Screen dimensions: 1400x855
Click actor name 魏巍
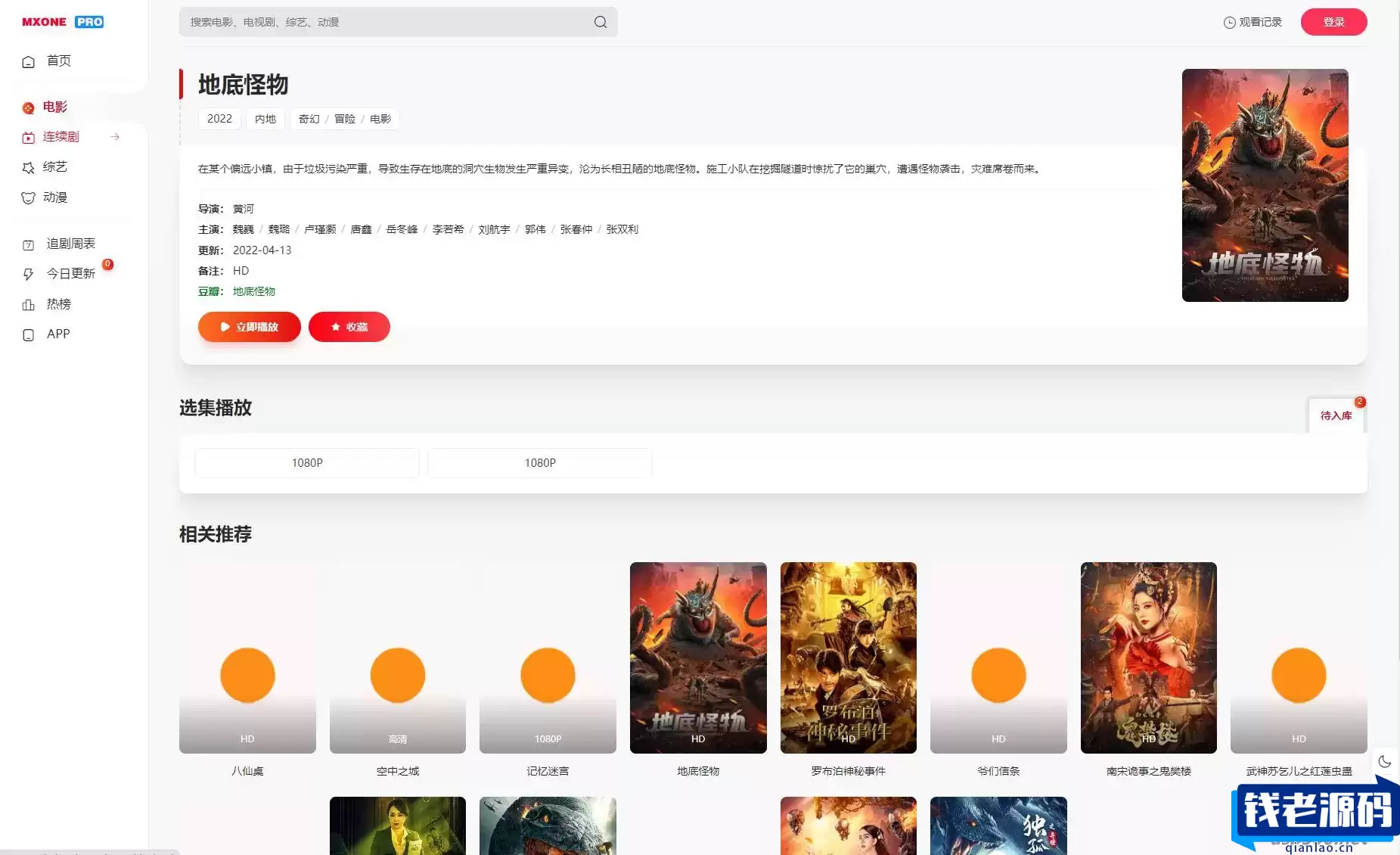(x=244, y=229)
